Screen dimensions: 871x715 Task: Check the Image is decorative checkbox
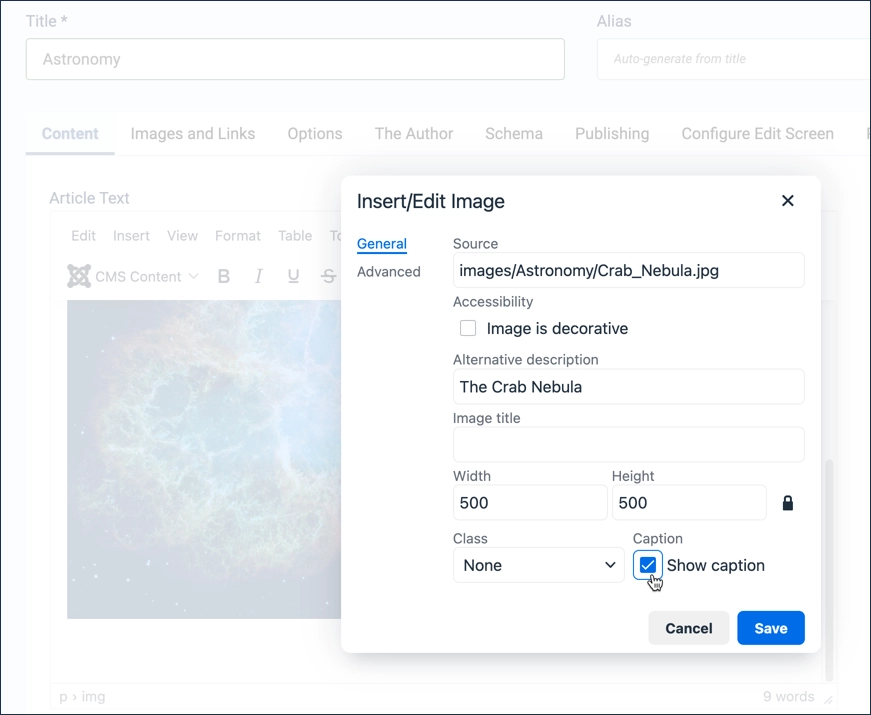coord(468,328)
